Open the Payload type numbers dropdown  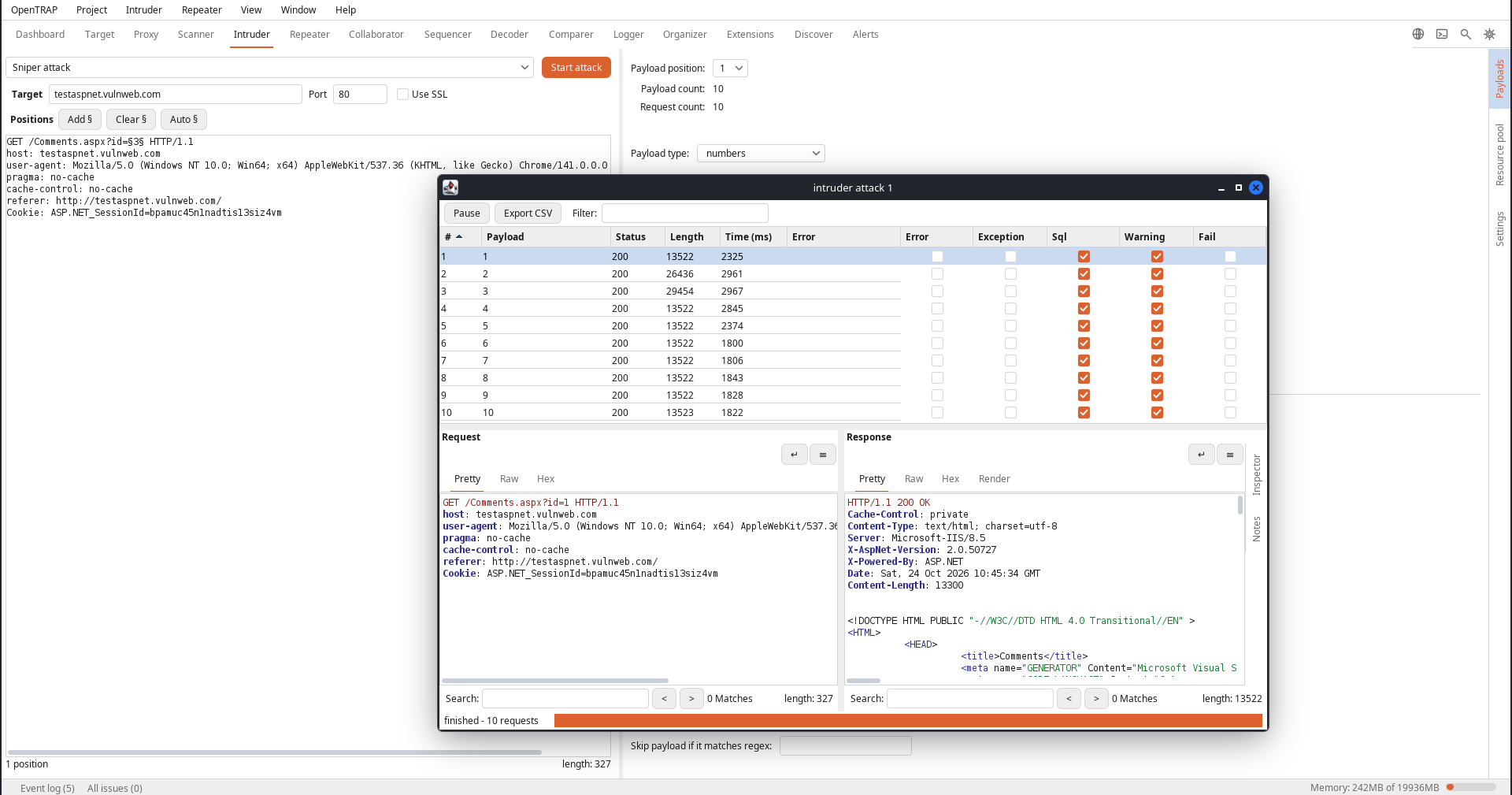point(761,154)
